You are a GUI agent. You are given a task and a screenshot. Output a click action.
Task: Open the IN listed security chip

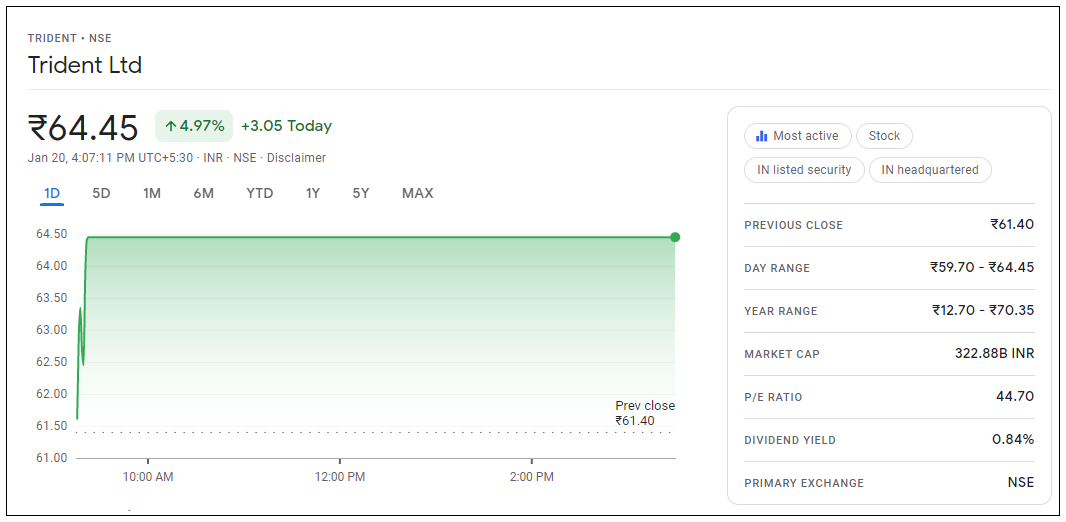coord(804,170)
